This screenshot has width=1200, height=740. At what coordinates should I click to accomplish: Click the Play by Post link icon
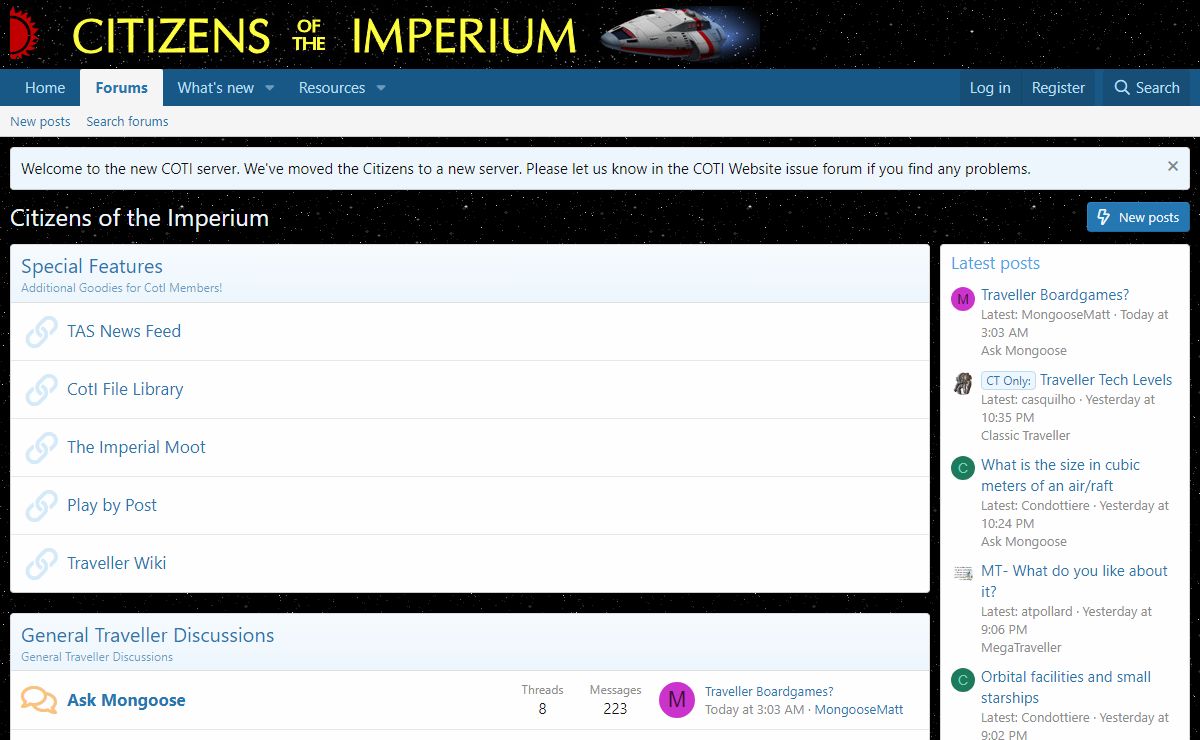pos(41,506)
